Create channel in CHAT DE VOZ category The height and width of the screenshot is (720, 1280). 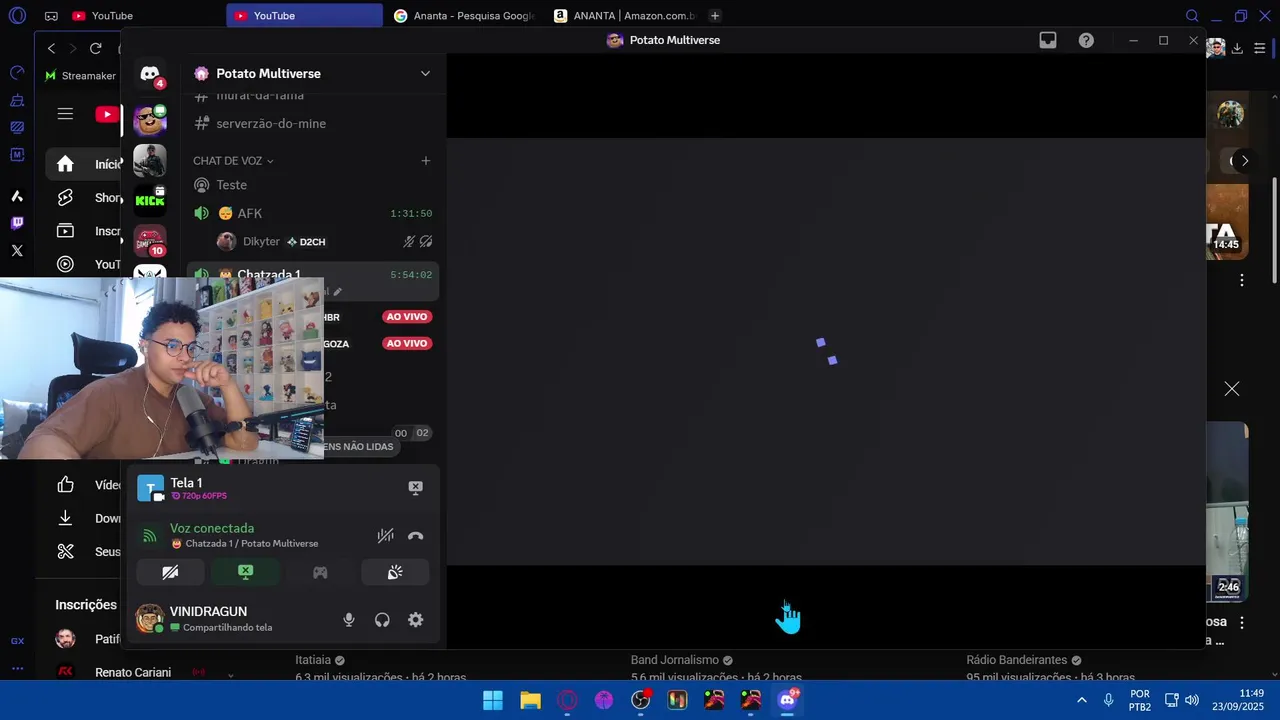pyautogui.click(x=425, y=161)
